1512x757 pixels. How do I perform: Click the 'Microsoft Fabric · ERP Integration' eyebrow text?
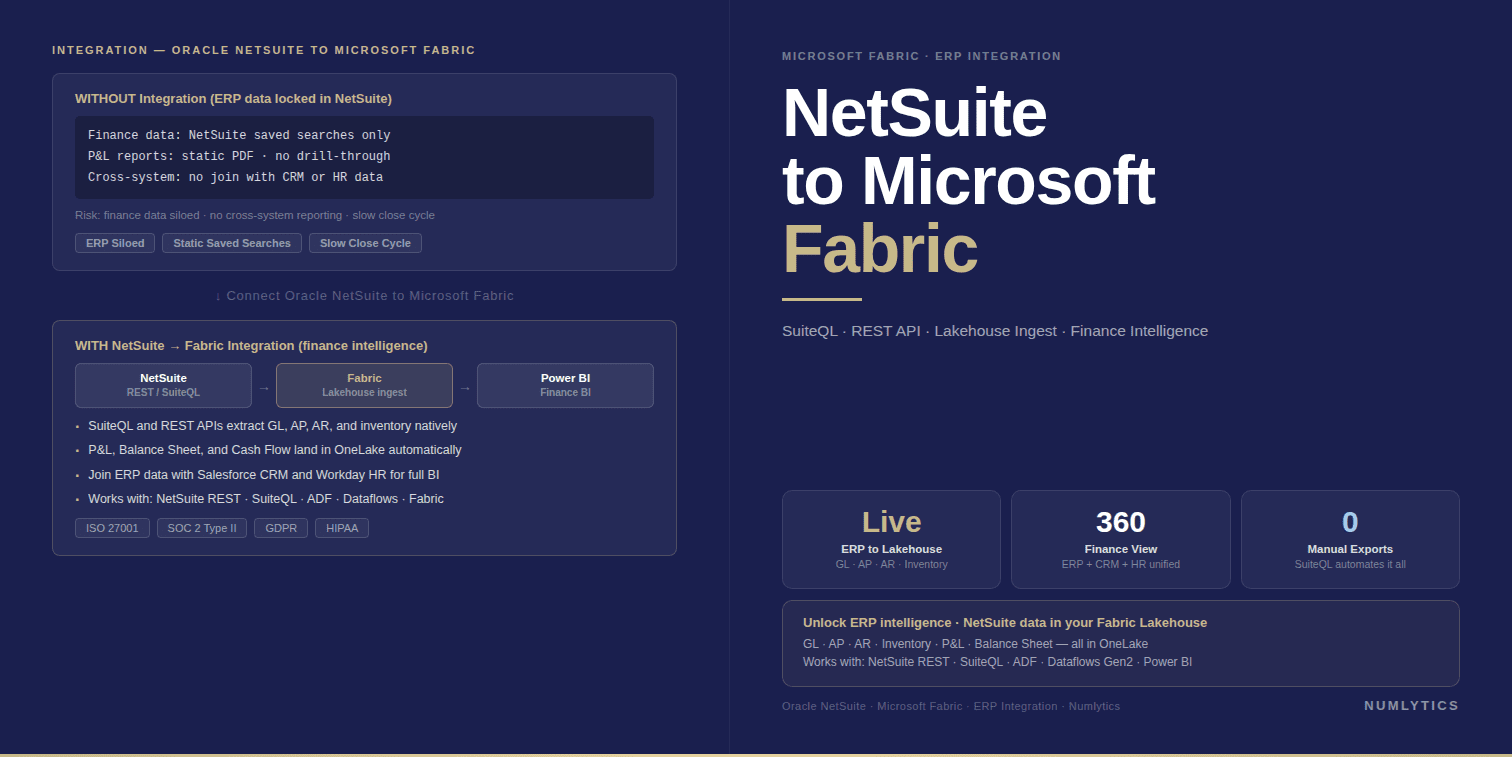click(x=921, y=56)
